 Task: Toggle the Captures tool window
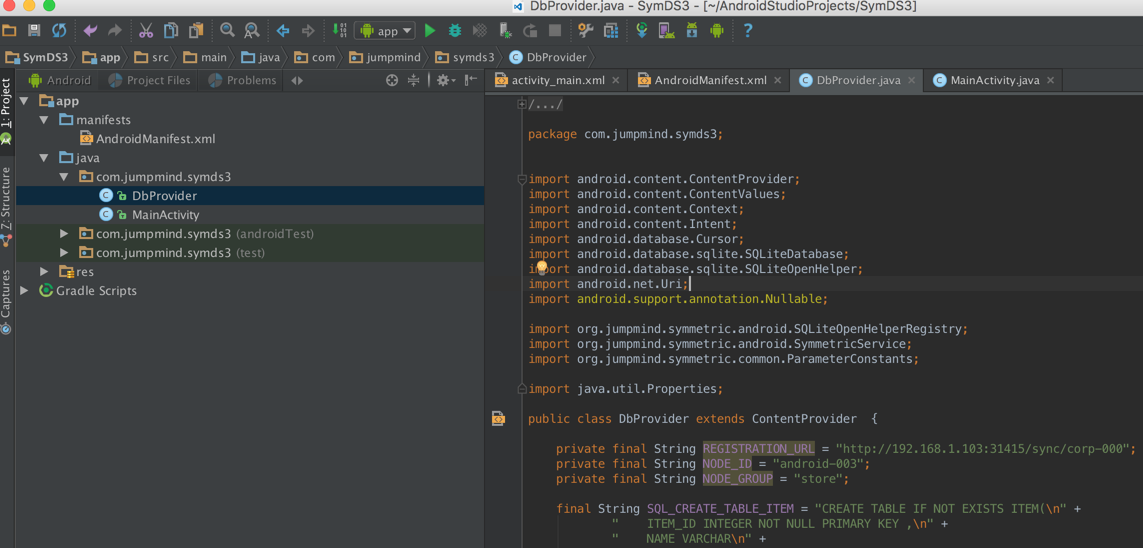click(x=7, y=300)
